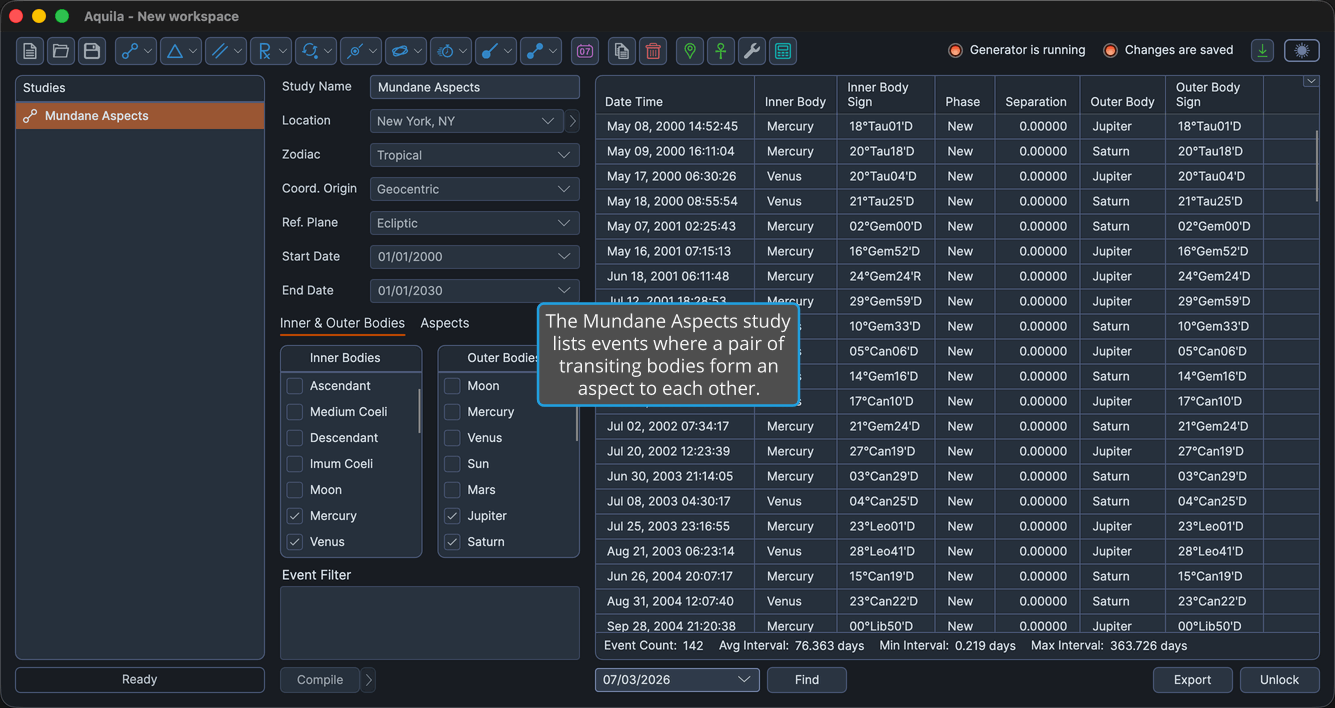Toggle the light theme sun icon
Screen dimensions: 1335x708
tap(1302, 51)
